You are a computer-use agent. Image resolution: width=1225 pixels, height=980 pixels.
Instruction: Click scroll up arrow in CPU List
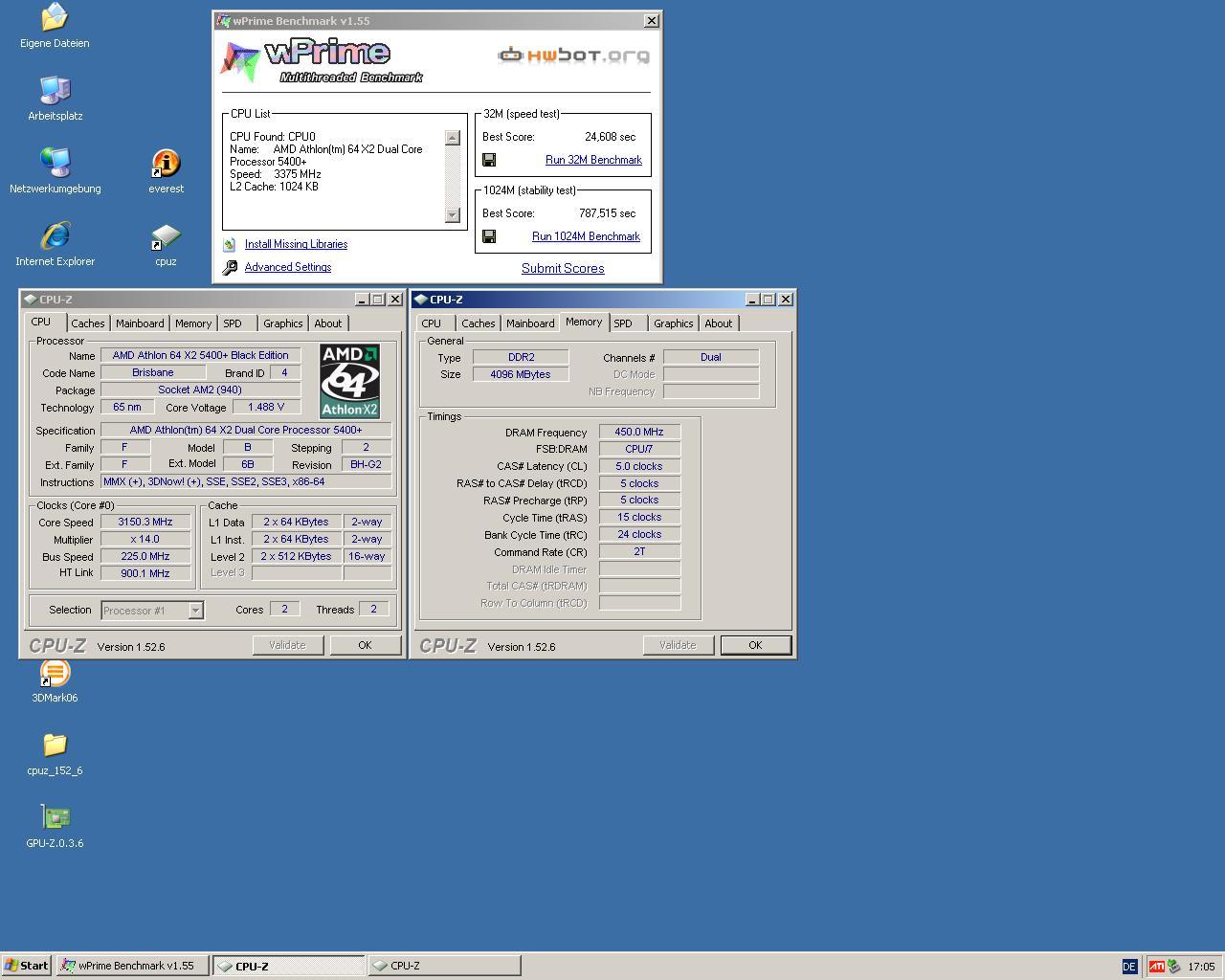click(453, 138)
